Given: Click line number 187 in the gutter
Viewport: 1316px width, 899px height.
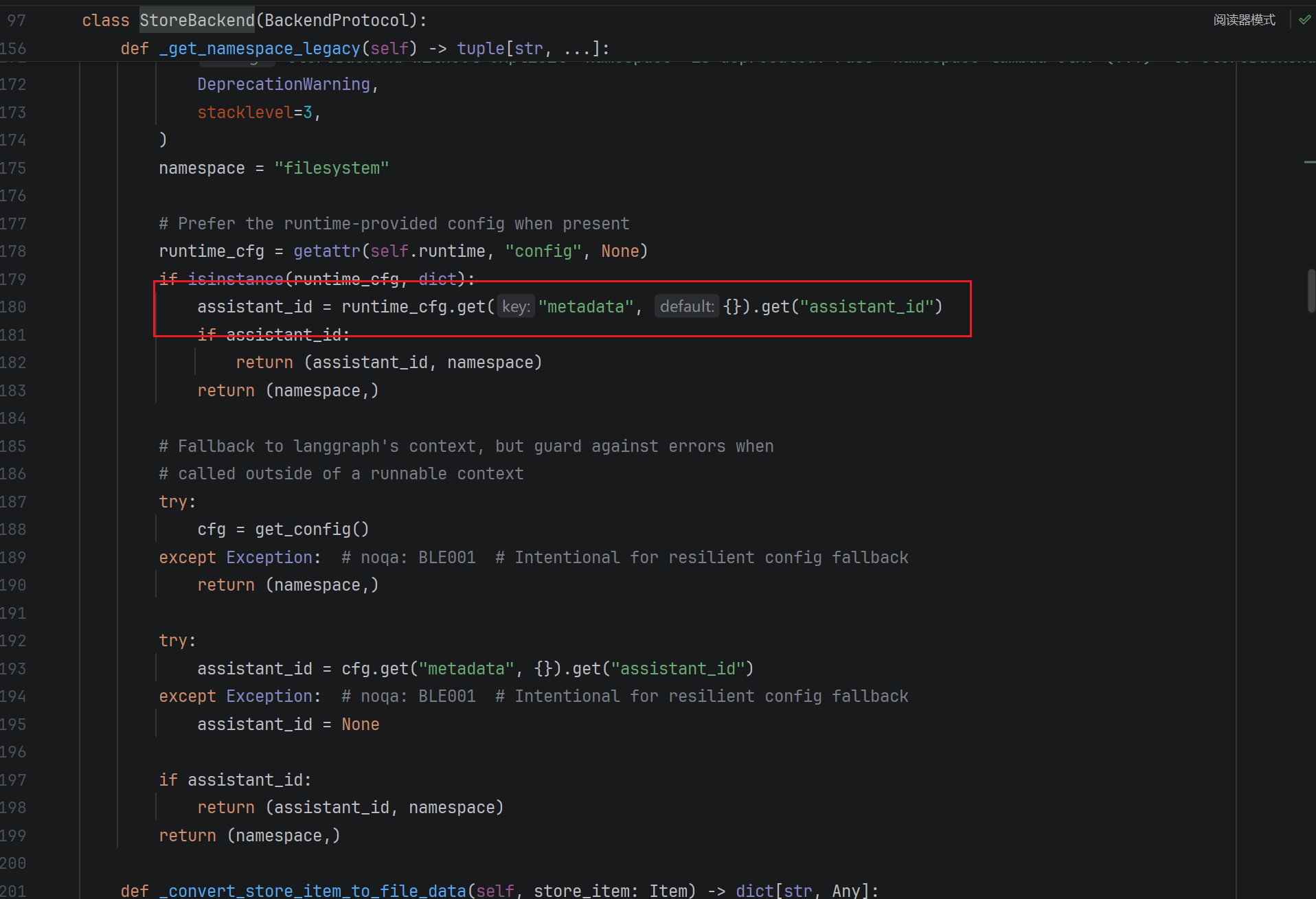Looking at the screenshot, I should pyautogui.click(x=13, y=502).
